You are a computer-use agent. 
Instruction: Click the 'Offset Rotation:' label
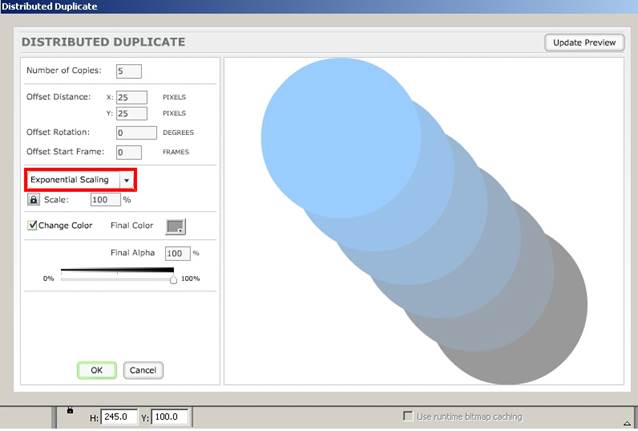tap(58, 132)
